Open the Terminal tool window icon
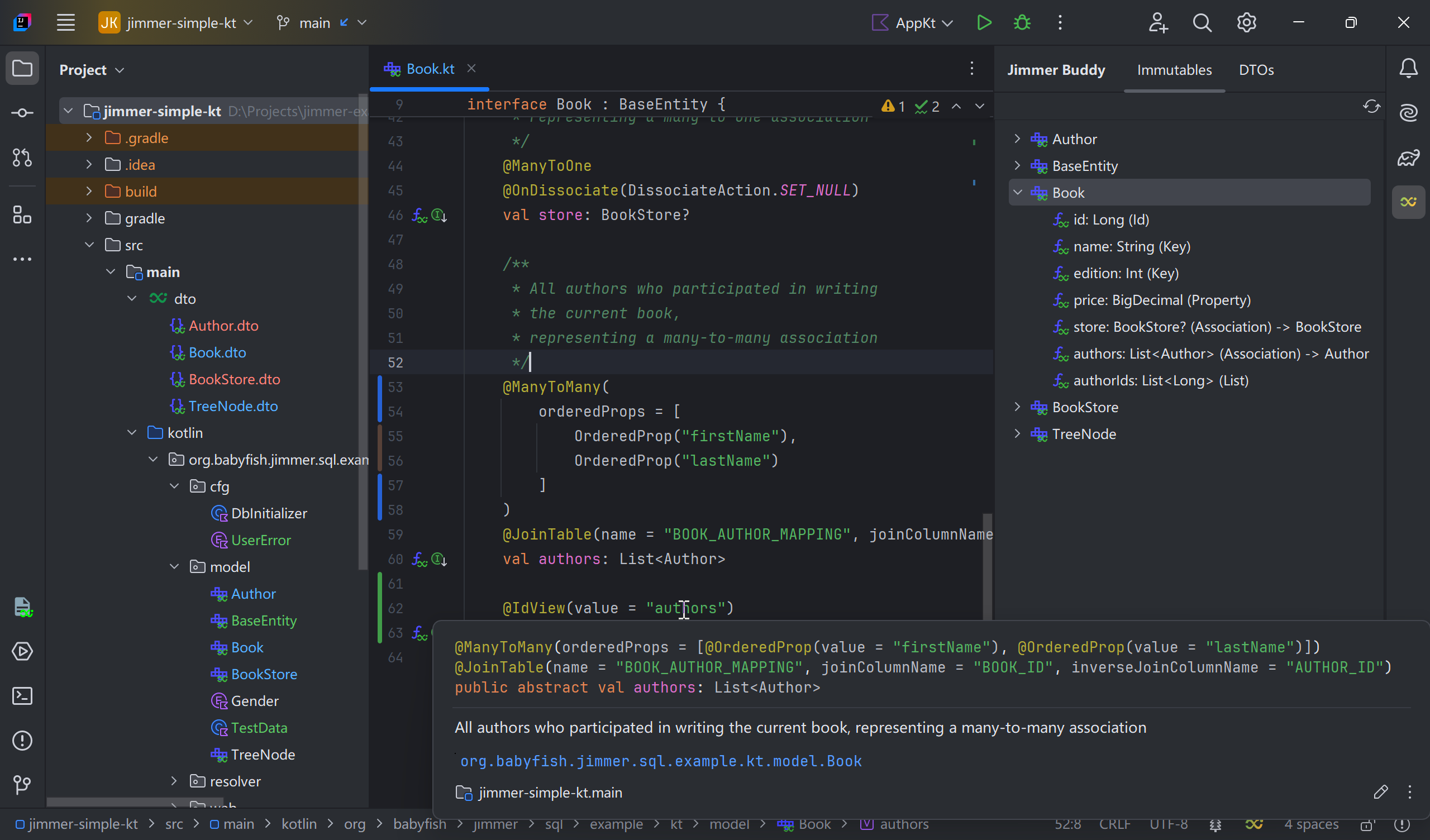 coord(22,696)
